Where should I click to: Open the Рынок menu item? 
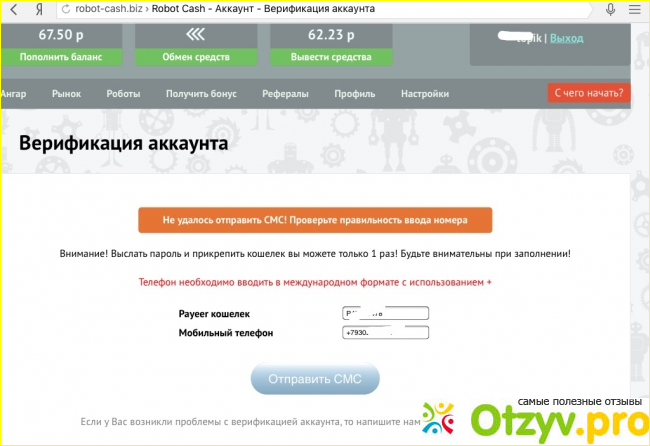[66, 94]
